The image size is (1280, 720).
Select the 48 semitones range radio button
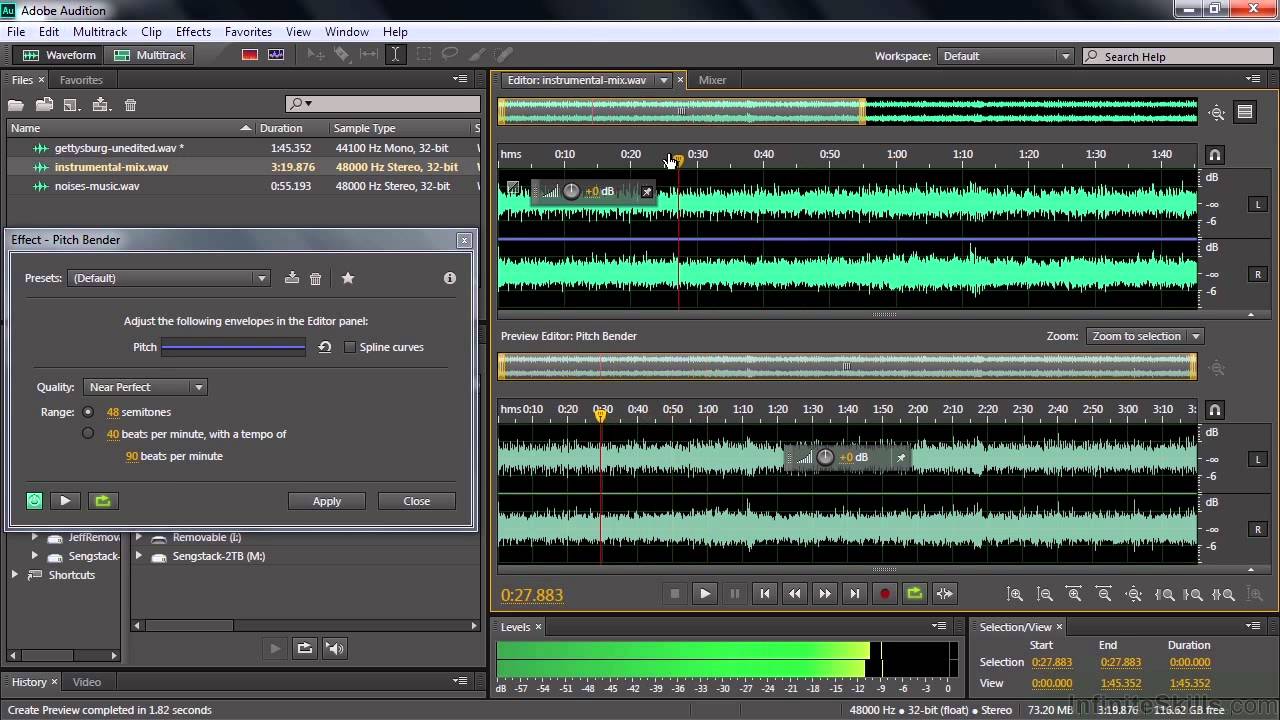[88, 412]
